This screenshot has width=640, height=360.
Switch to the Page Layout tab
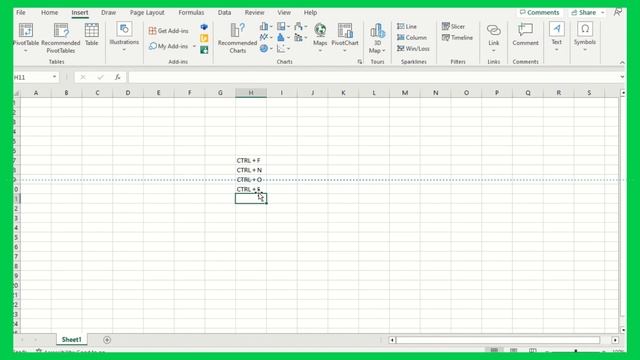147,13
